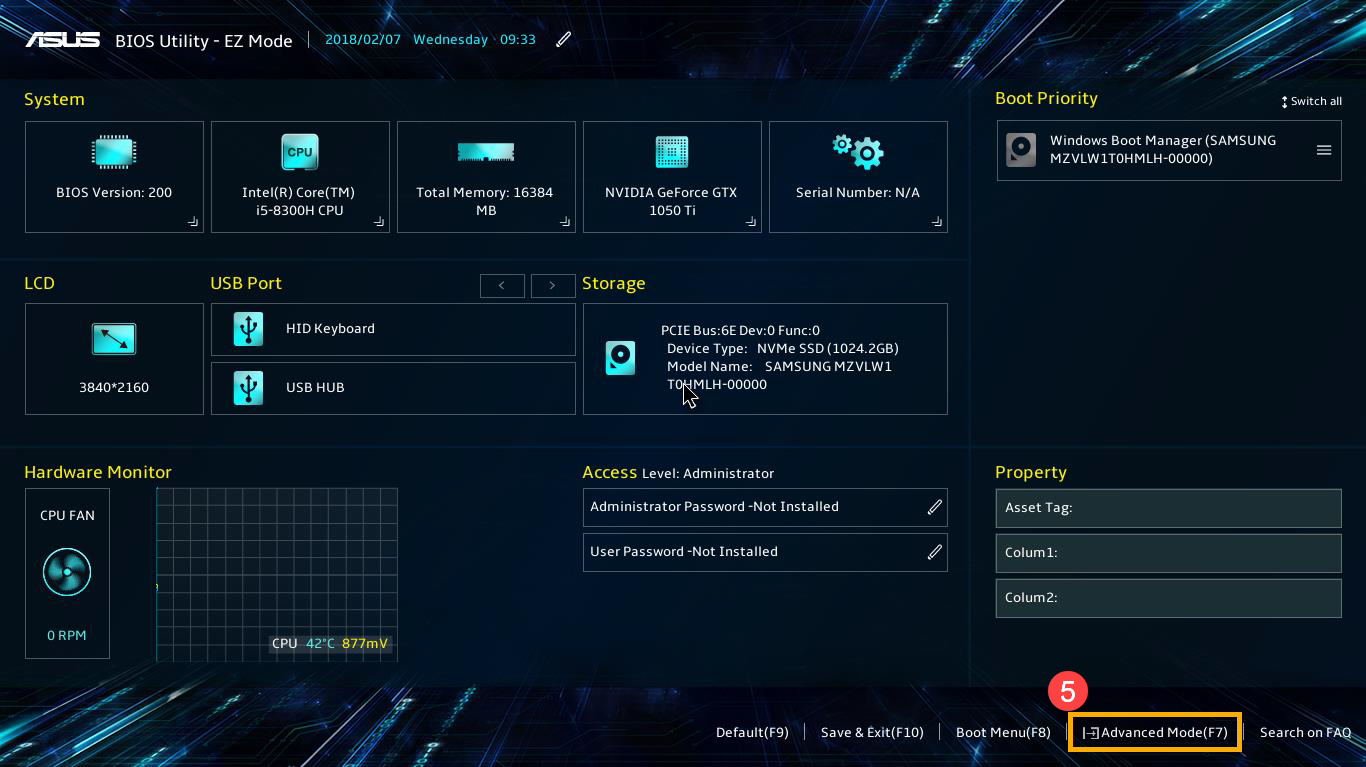Click the Asset Tag field
This screenshot has height=767, width=1366.
pos(1168,508)
